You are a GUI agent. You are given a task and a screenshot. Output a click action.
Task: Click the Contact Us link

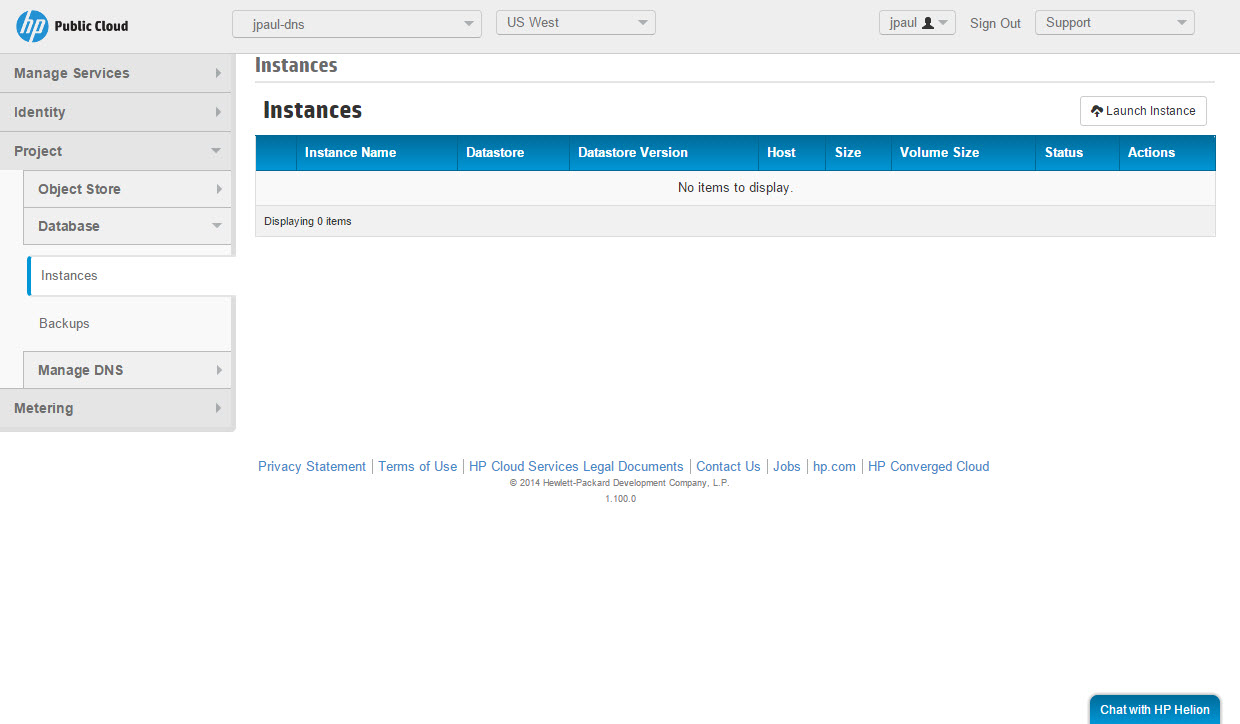pyautogui.click(x=728, y=466)
